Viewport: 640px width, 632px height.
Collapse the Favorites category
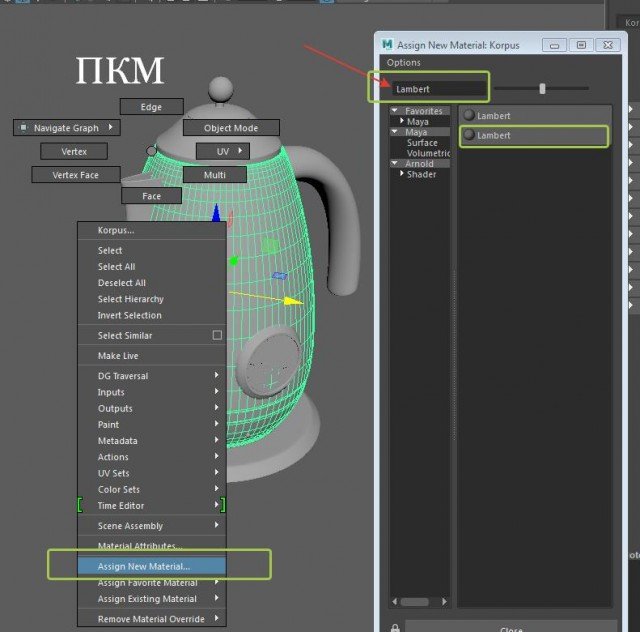[x=396, y=111]
